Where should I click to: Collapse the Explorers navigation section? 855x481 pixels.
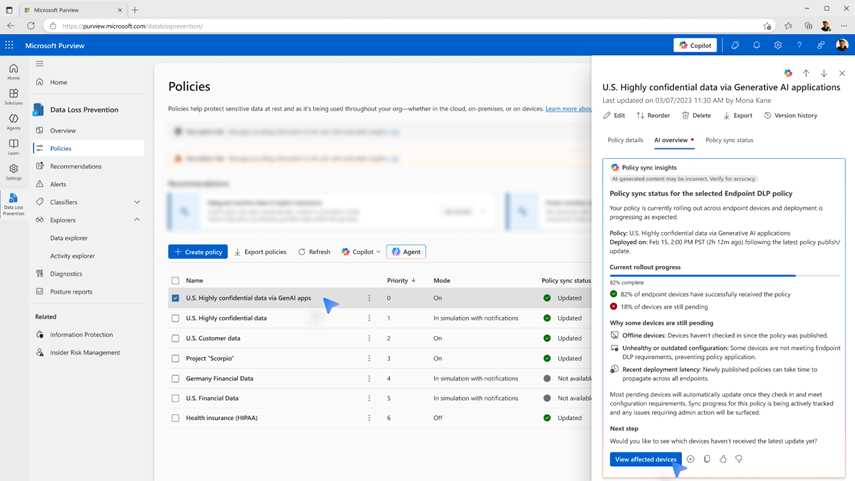coord(137,220)
